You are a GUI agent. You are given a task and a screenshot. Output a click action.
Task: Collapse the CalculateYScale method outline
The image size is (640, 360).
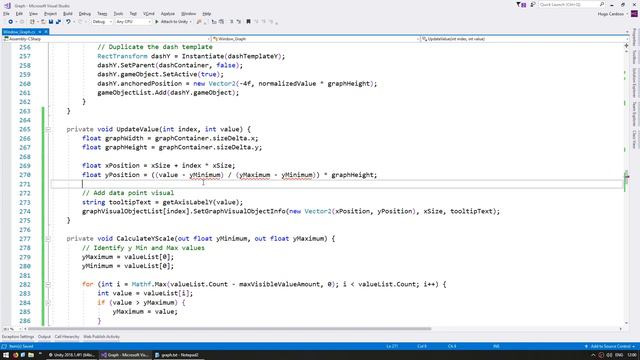point(48,239)
